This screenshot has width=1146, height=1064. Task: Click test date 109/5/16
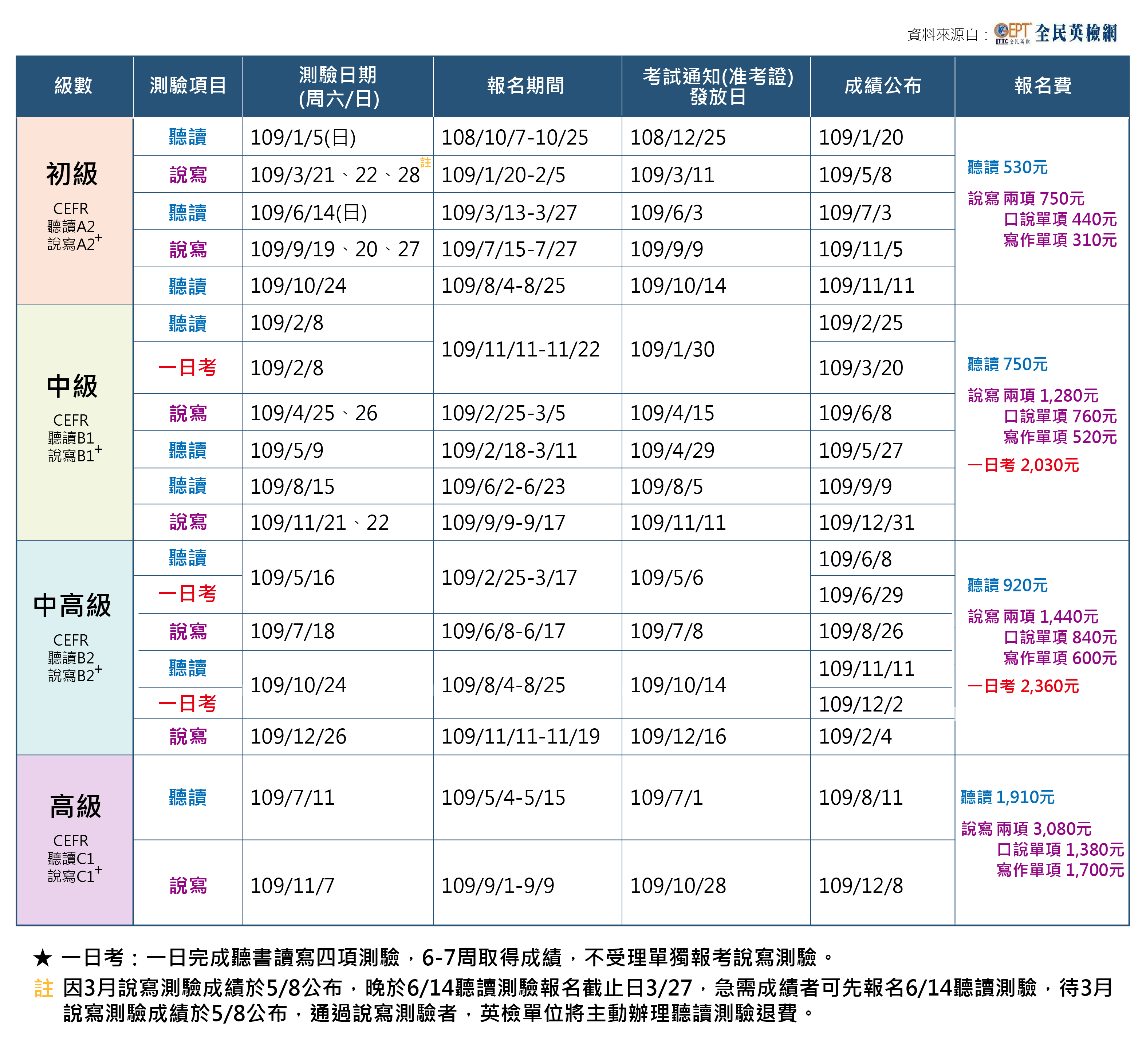[292, 578]
